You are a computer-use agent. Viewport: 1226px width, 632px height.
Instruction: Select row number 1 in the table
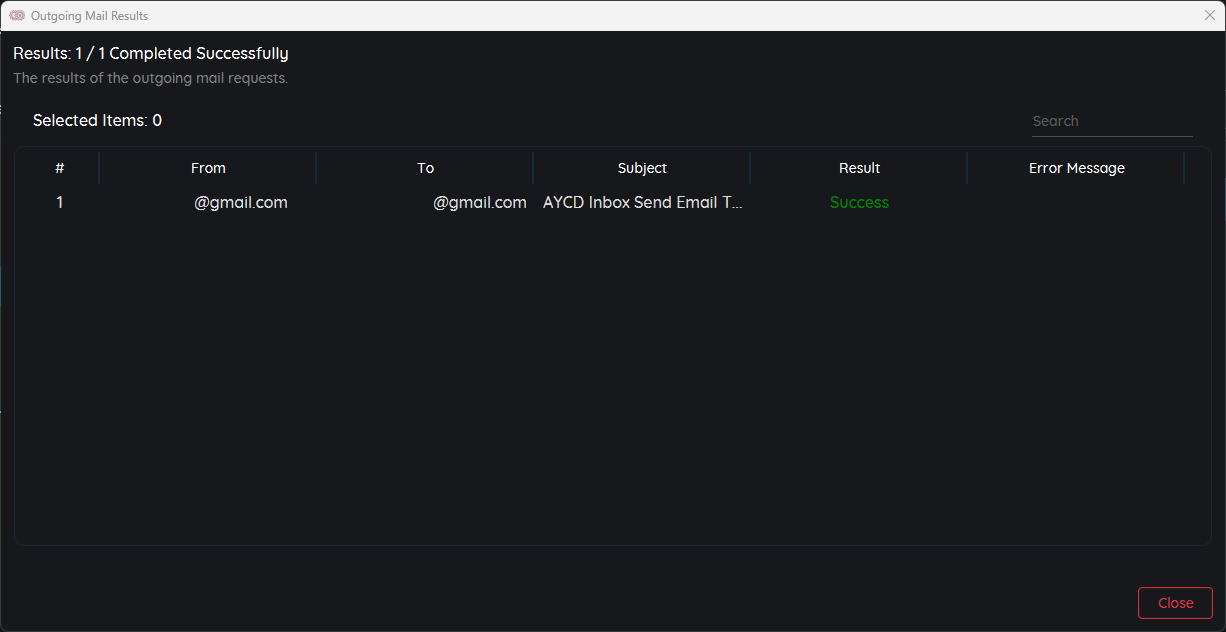[x=59, y=202]
